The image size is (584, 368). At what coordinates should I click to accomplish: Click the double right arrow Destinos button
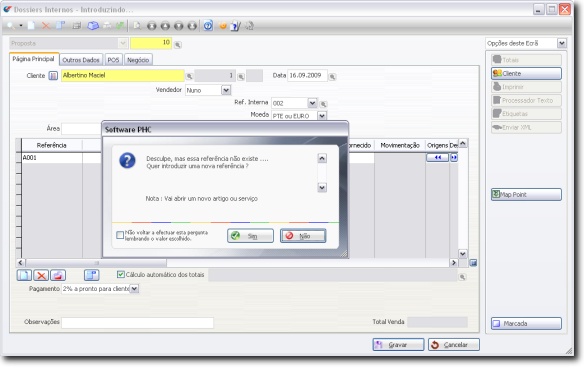(454, 158)
